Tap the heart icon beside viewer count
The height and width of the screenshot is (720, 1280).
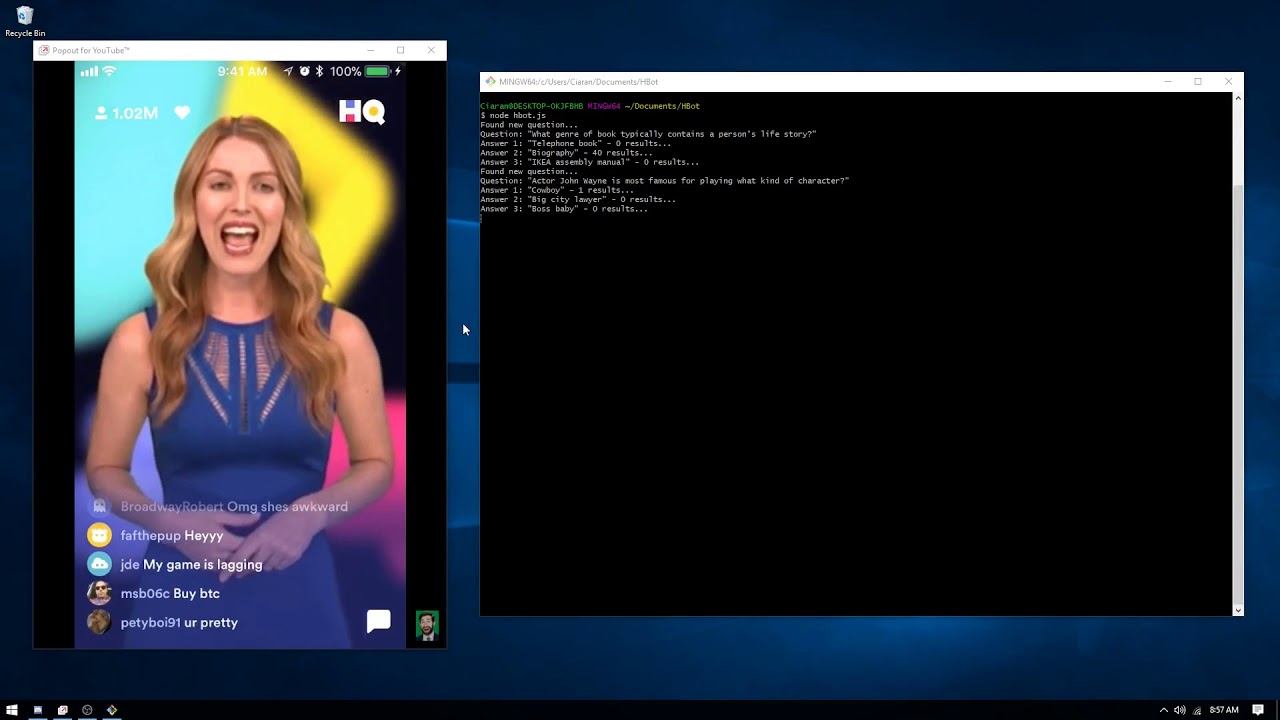click(182, 113)
